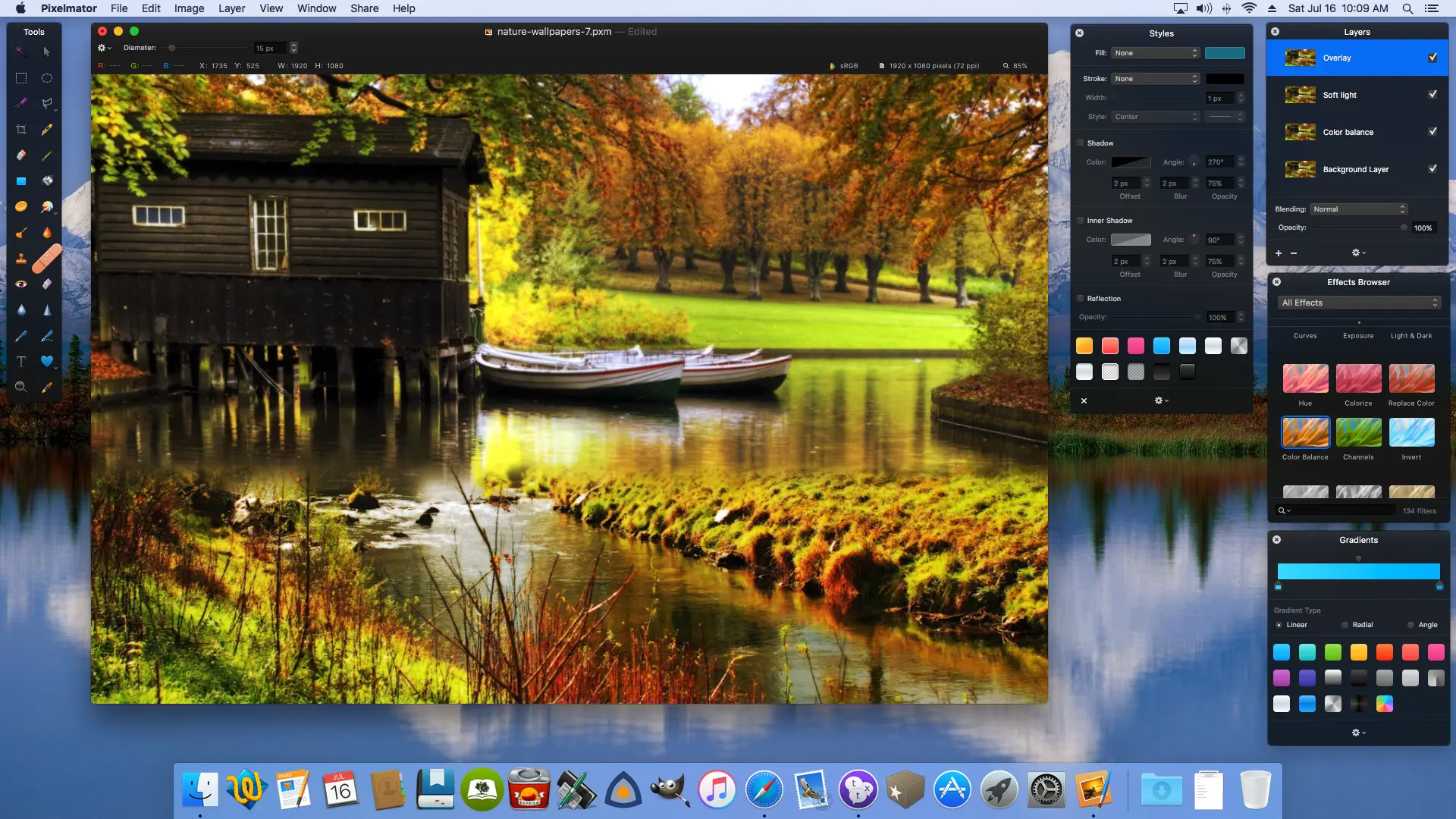
Task: Pick the Red Eye tool
Action: point(21,284)
